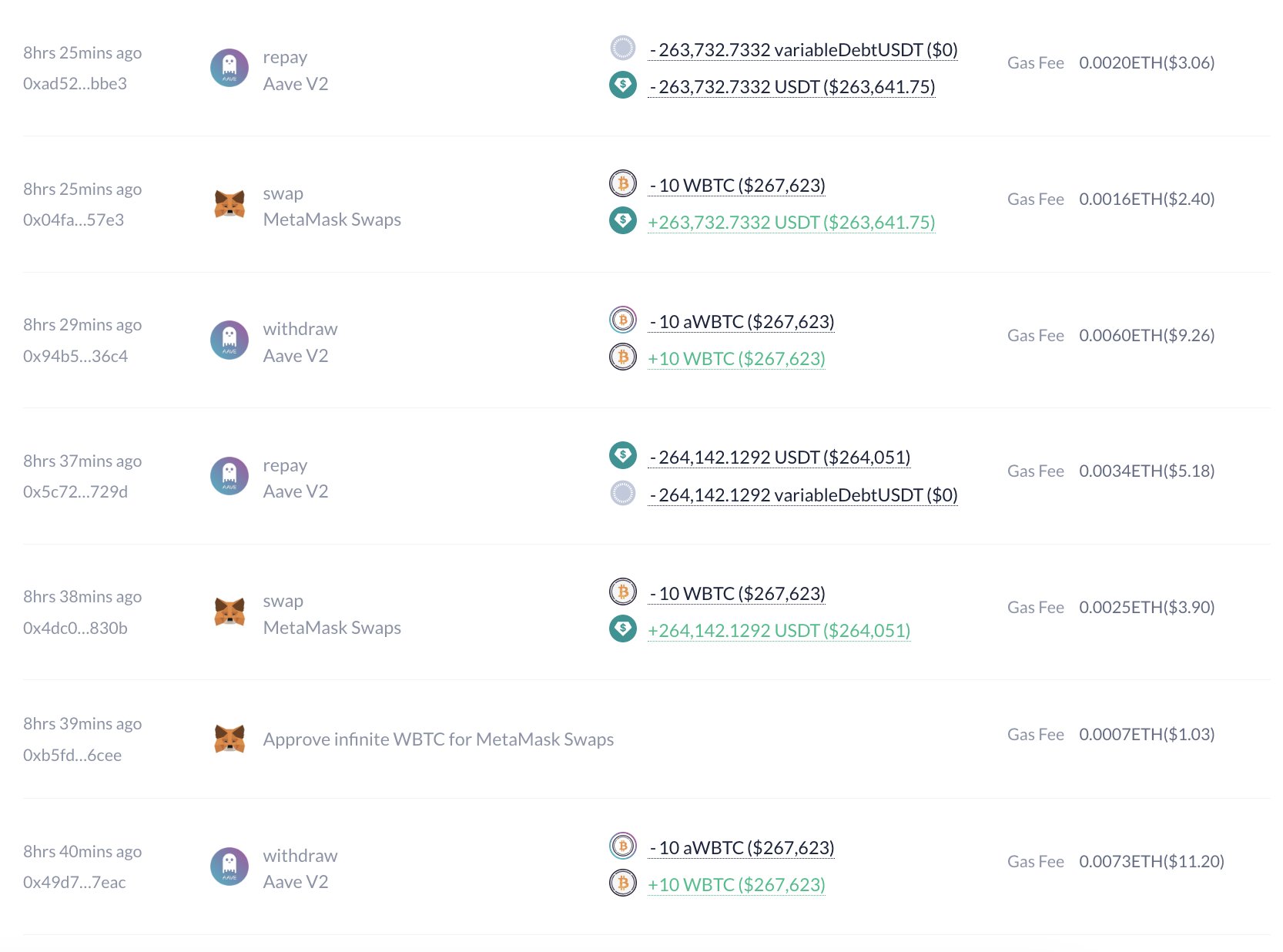Click the +10 WBTC ($267,623) green amount
Screen dimensions: 1283x952
click(736, 884)
